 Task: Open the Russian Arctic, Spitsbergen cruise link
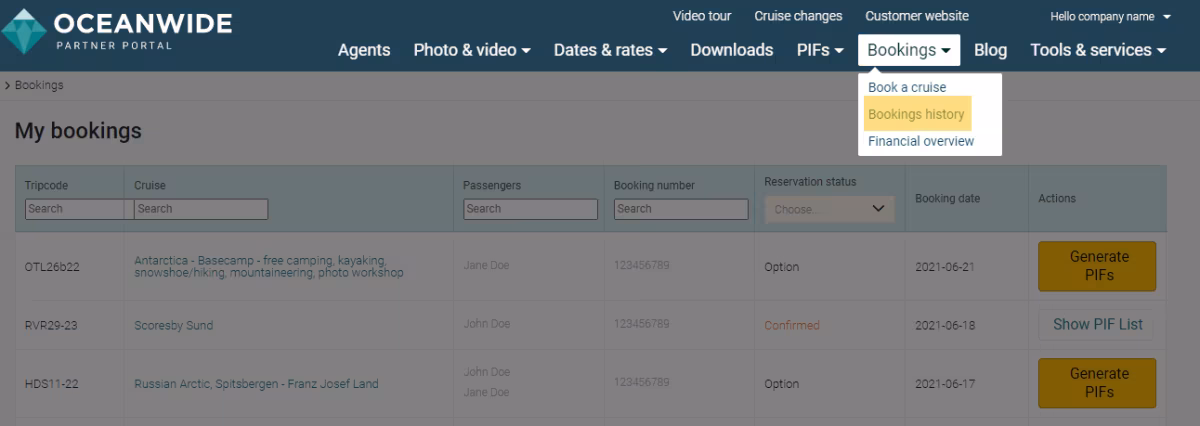click(256, 384)
